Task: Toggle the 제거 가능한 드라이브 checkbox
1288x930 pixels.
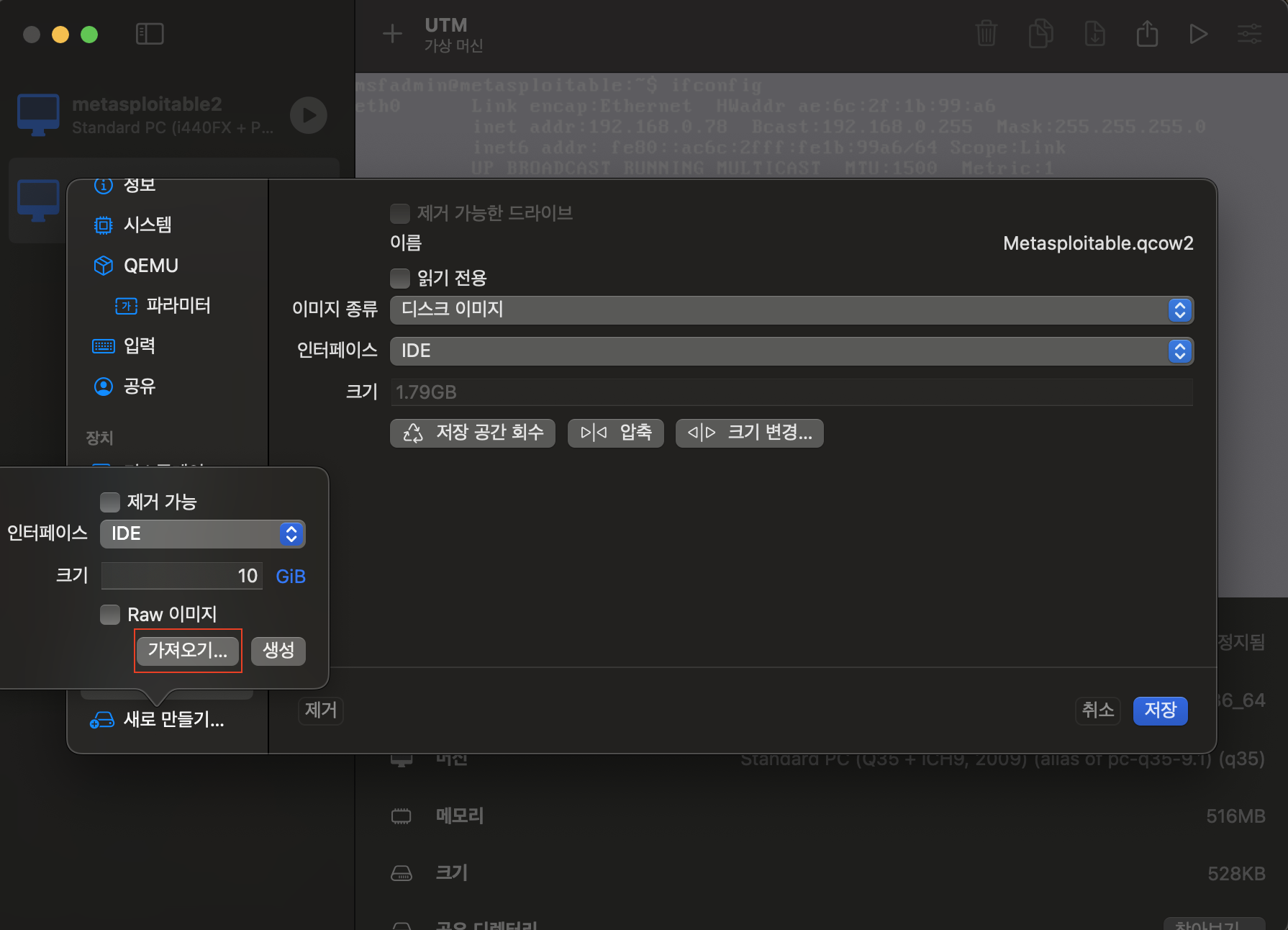Action: [x=400, y=213]
